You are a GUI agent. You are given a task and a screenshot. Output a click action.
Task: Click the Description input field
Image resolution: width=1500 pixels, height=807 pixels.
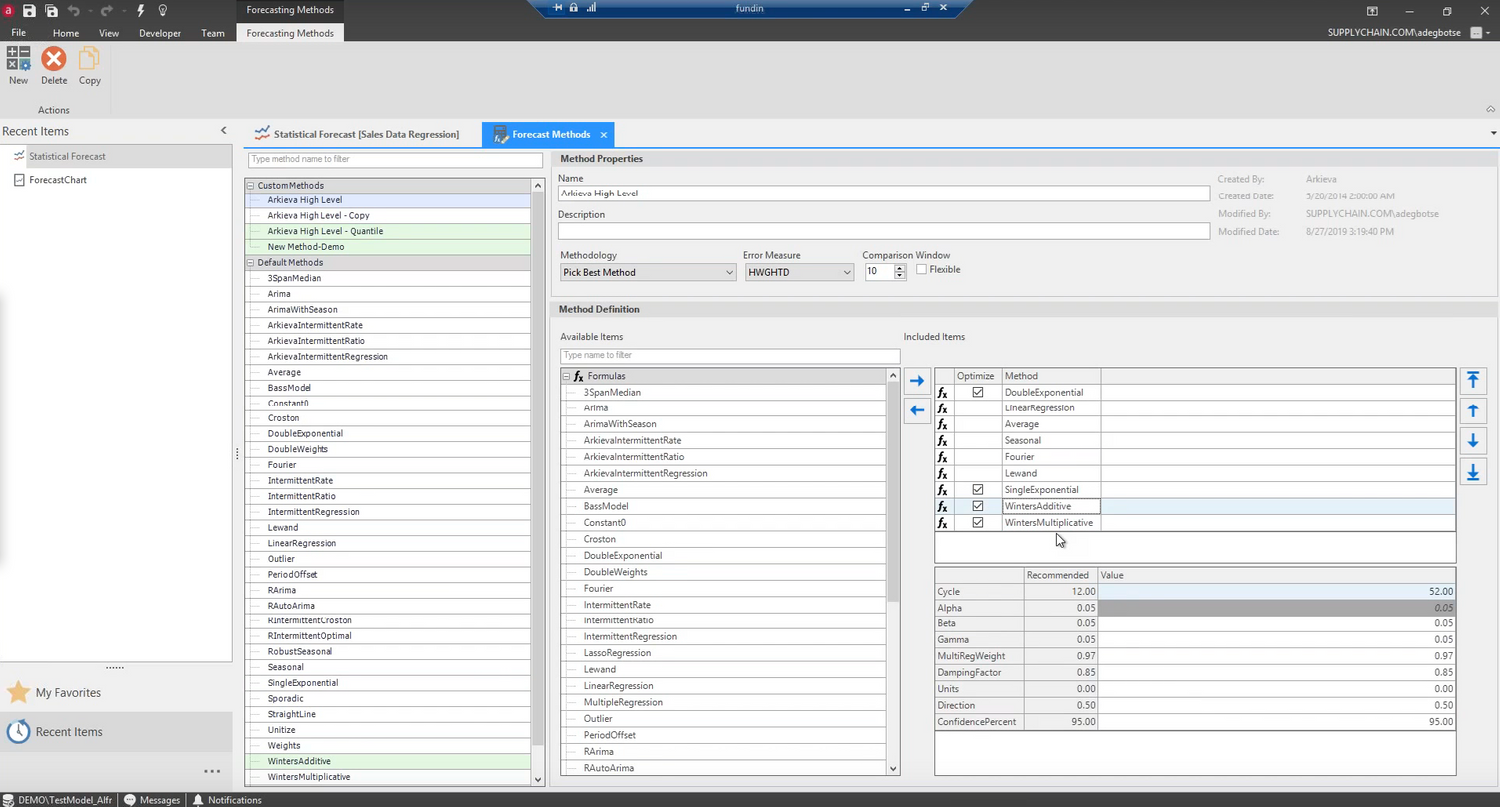click(x=884, y=231)
